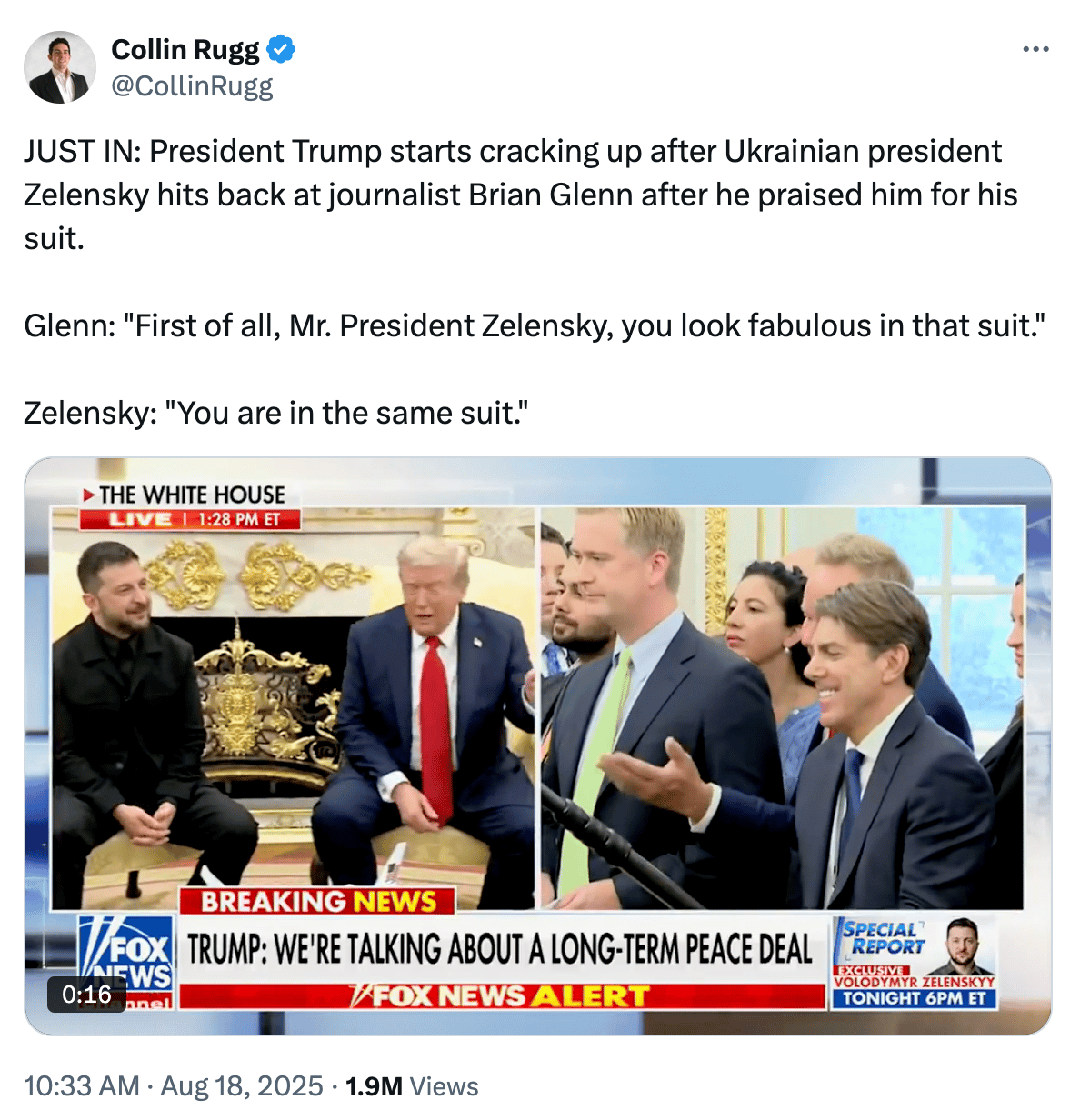Open Collin Rugg's profile avatar
Screen dimensions: 1080x1120
point(60,66)
